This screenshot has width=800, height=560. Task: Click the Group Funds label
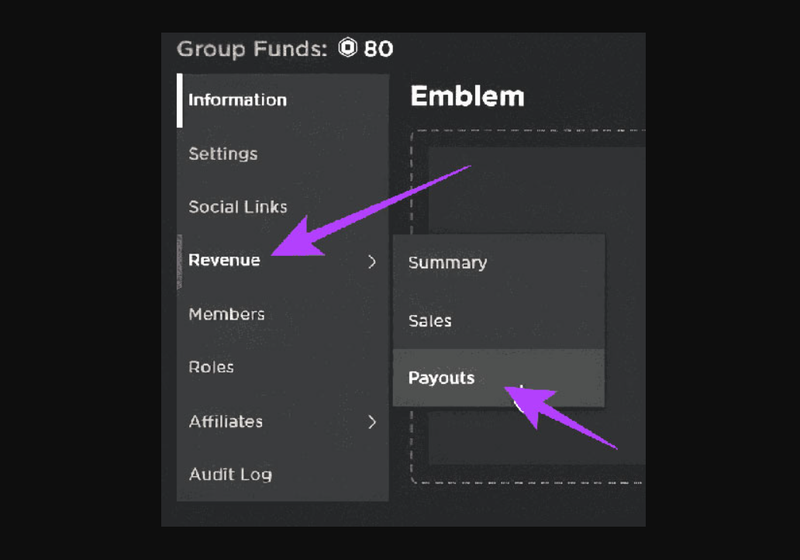pos(252,48)
